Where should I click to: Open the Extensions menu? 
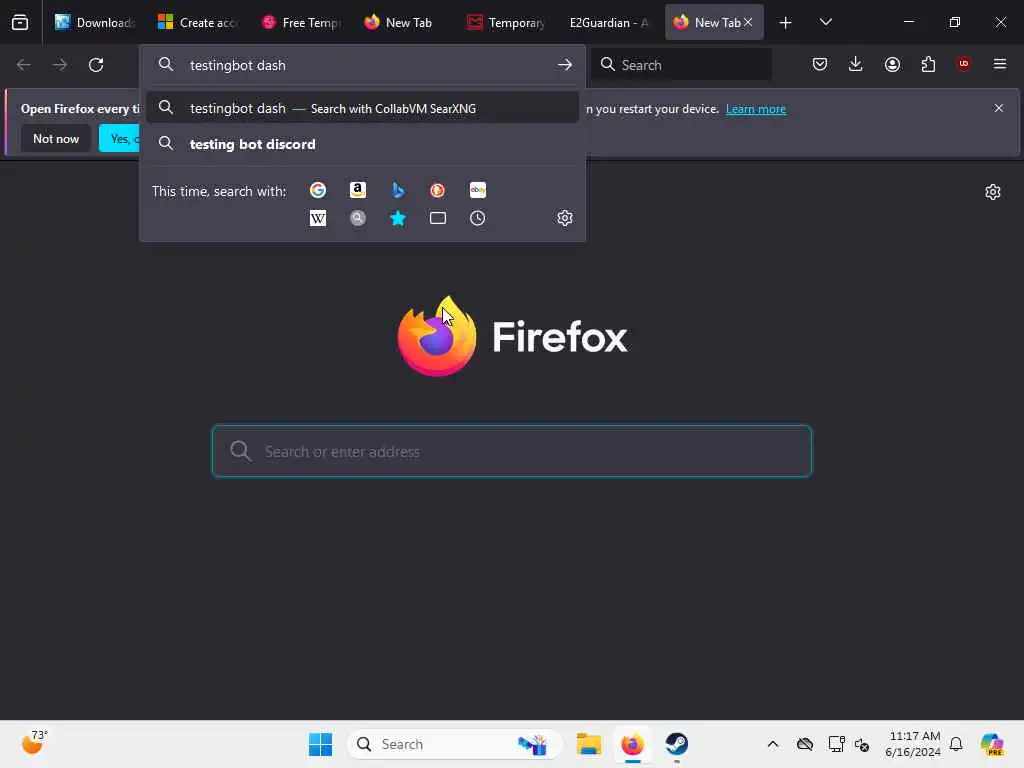point(928,64)
